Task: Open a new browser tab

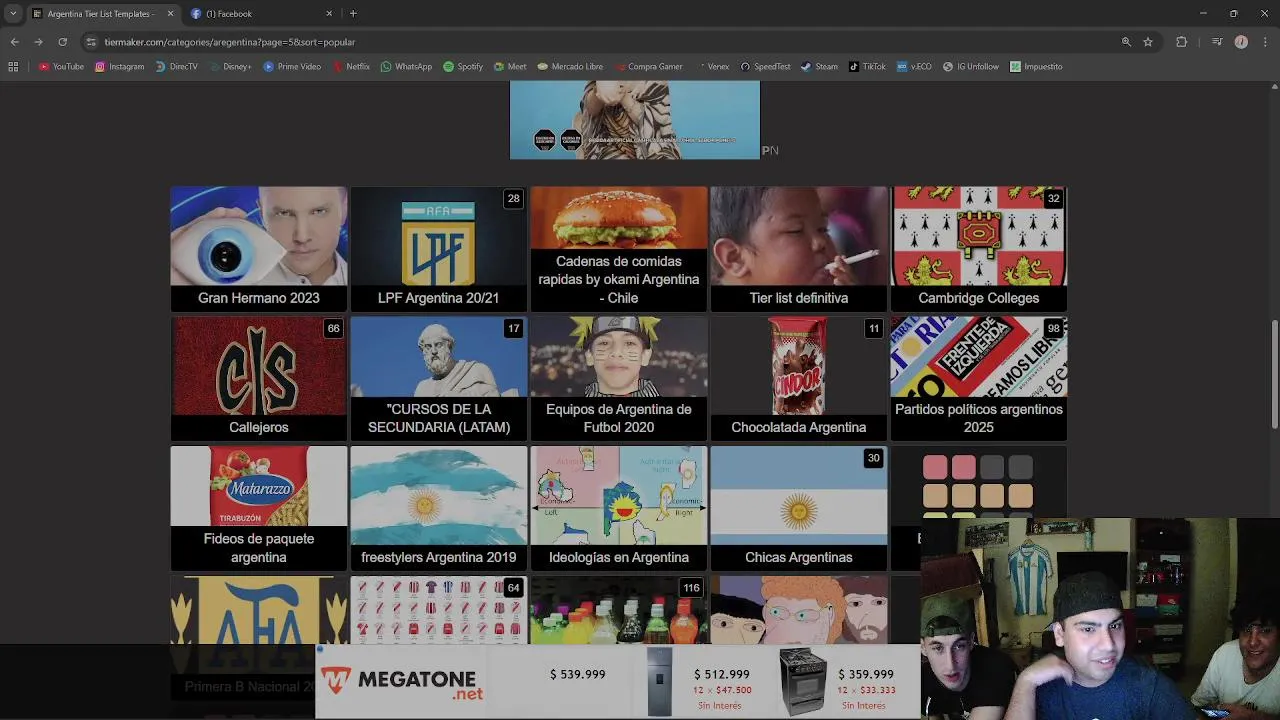Action: click(x=353, y=14)
